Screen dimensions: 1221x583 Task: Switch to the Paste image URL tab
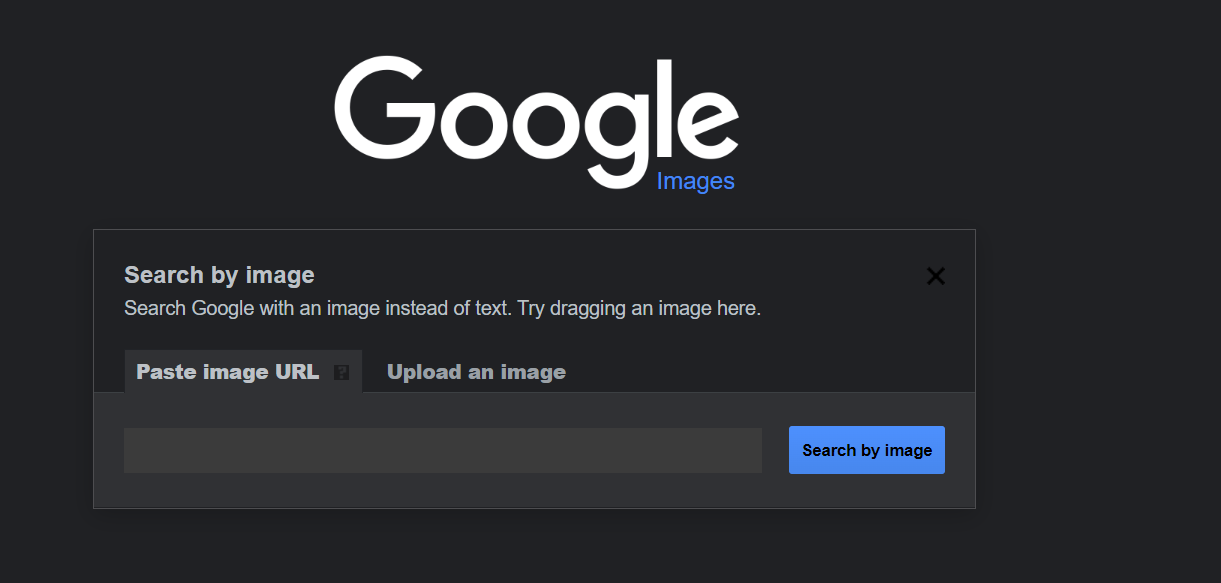coord(227,372)
